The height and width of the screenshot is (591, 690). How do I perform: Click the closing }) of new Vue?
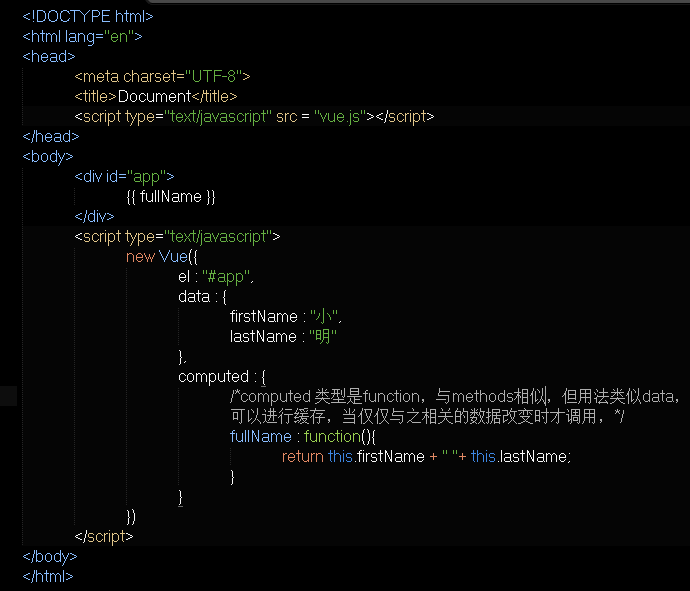pos(131,517)
